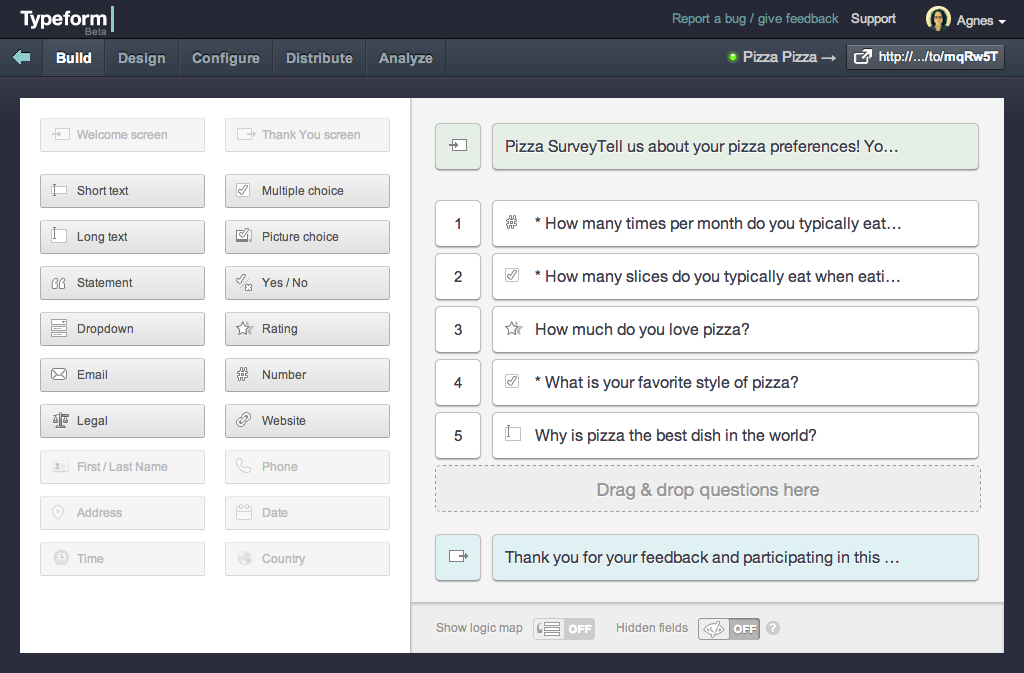Open the 'Thank you for your feedback' screen row
The height and width of the screenshot is (673, 1024).
(735, 557)
